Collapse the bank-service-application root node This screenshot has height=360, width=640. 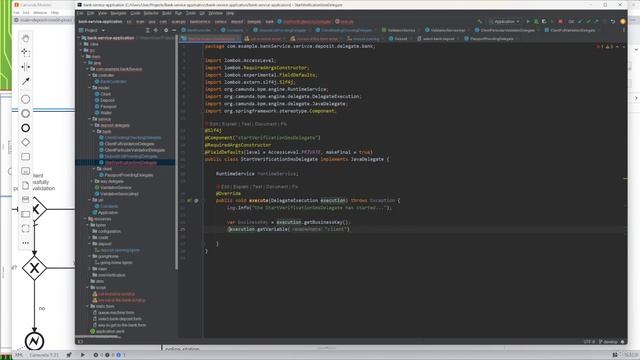click(79, 38)
